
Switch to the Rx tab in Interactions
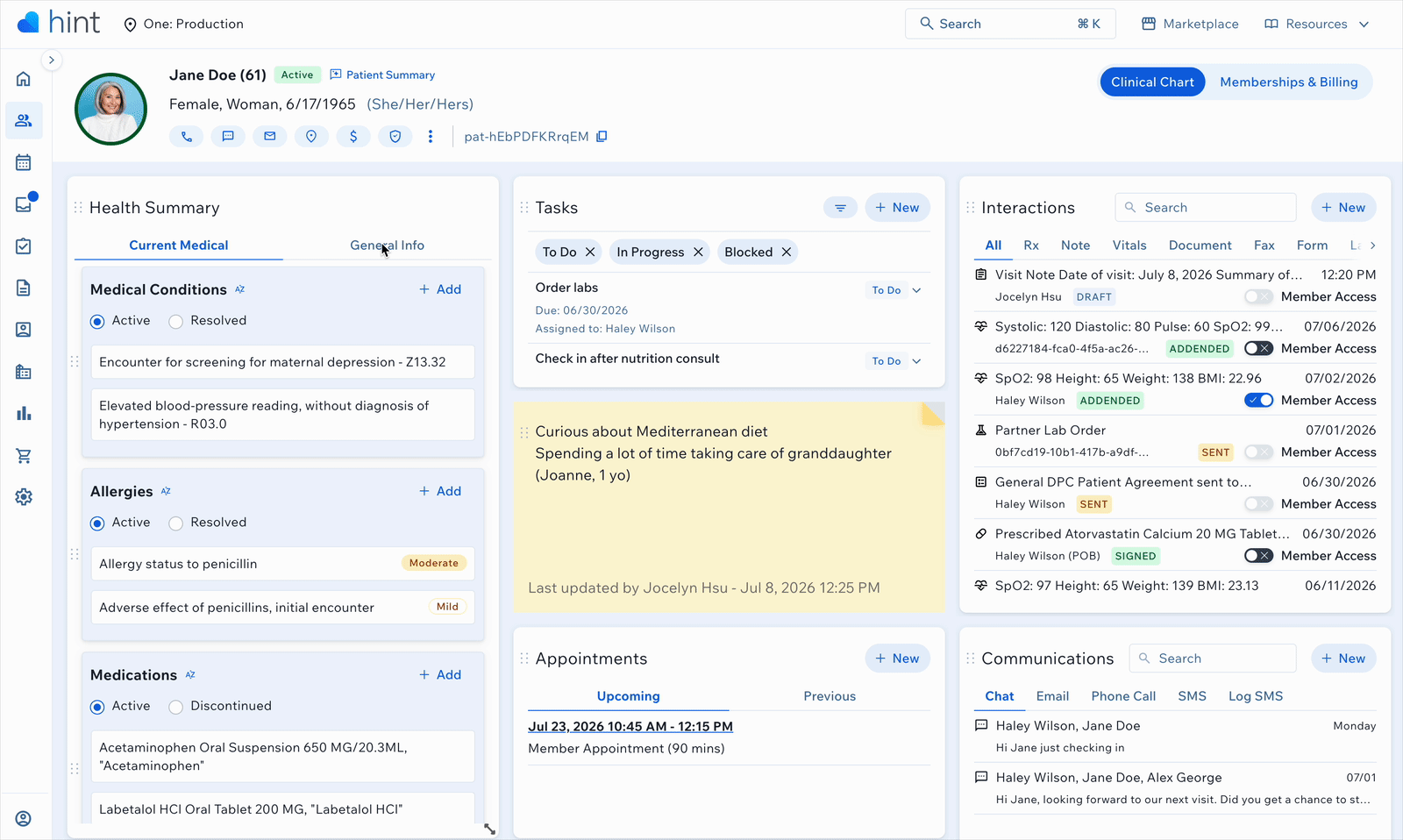point(1031,246)
